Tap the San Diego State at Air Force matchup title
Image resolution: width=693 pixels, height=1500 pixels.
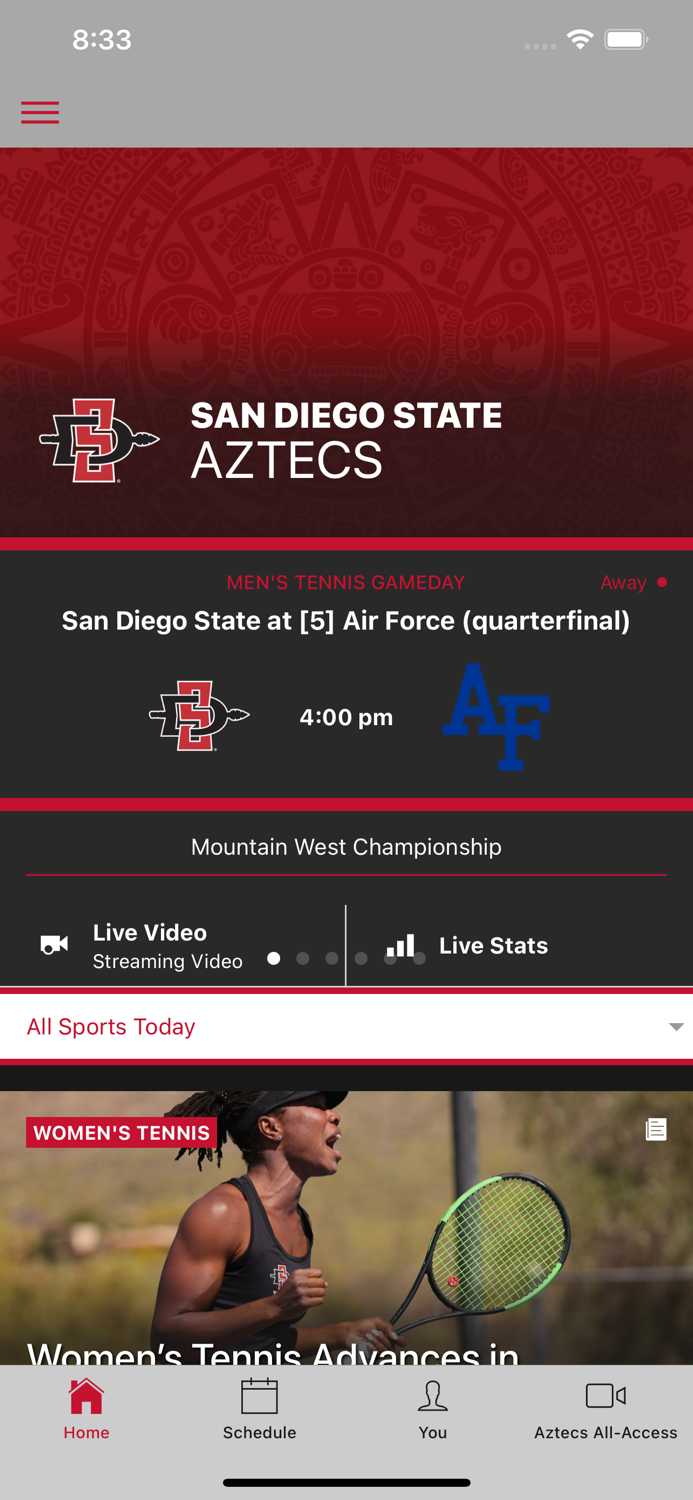346,621
